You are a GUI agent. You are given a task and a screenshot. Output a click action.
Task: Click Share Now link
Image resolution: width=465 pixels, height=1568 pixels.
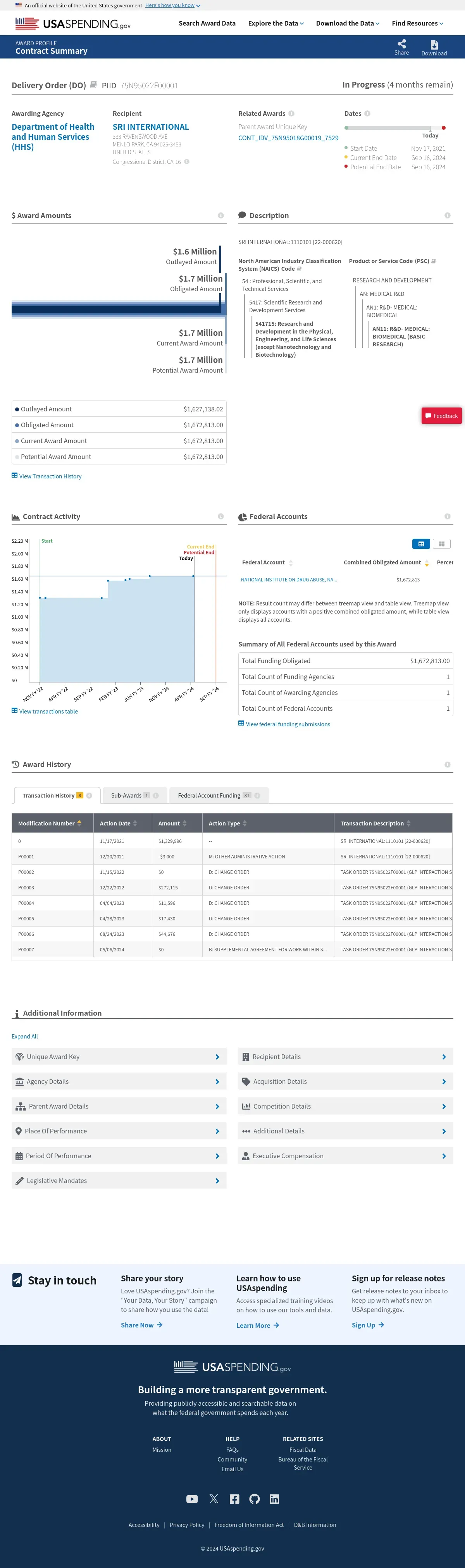[x=141, y=1325]
